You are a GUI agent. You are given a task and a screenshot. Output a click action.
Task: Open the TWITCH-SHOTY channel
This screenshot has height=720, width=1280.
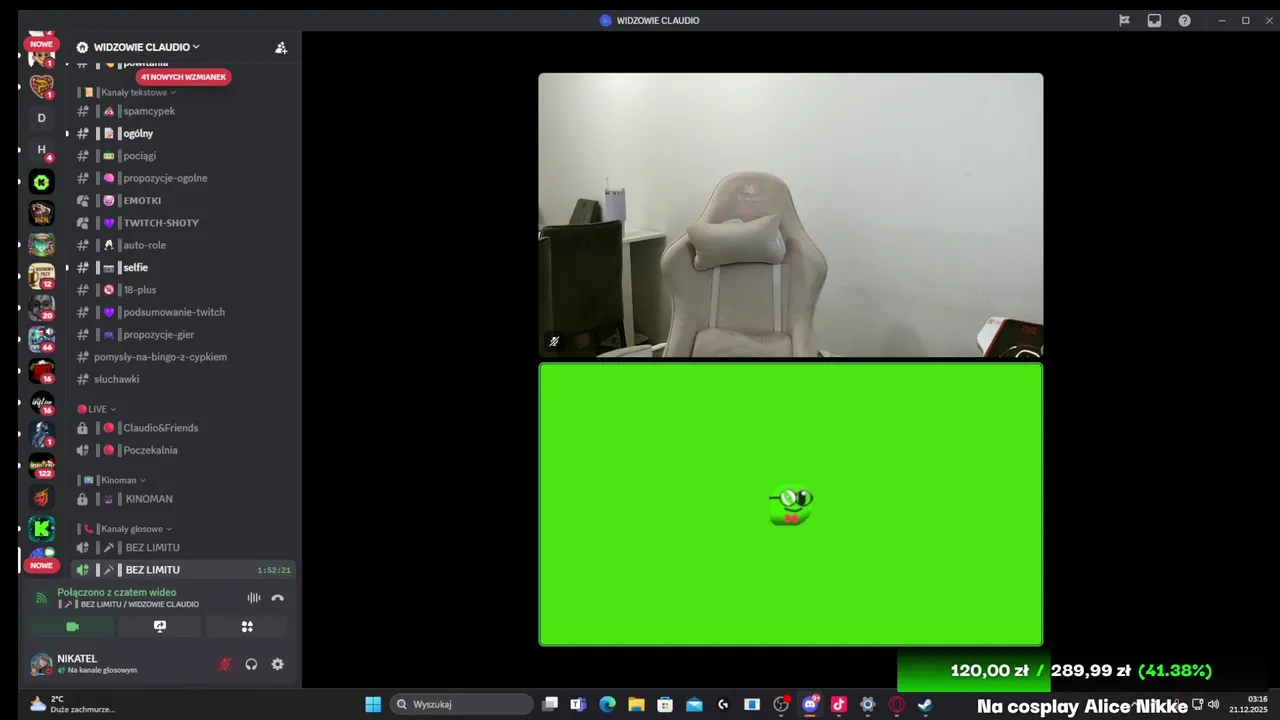click(184, 223)
